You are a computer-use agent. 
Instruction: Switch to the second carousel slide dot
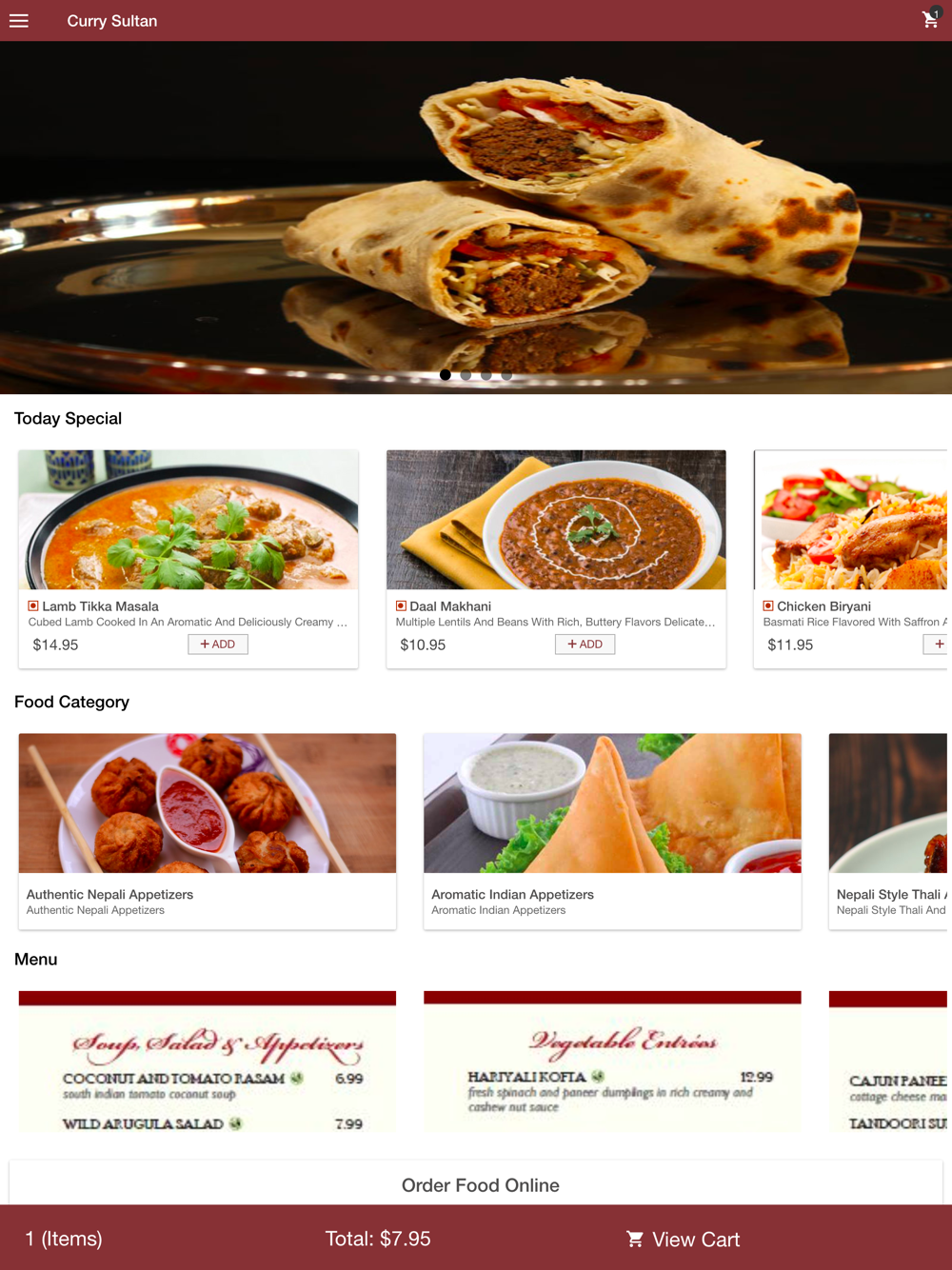pos(466,375)
